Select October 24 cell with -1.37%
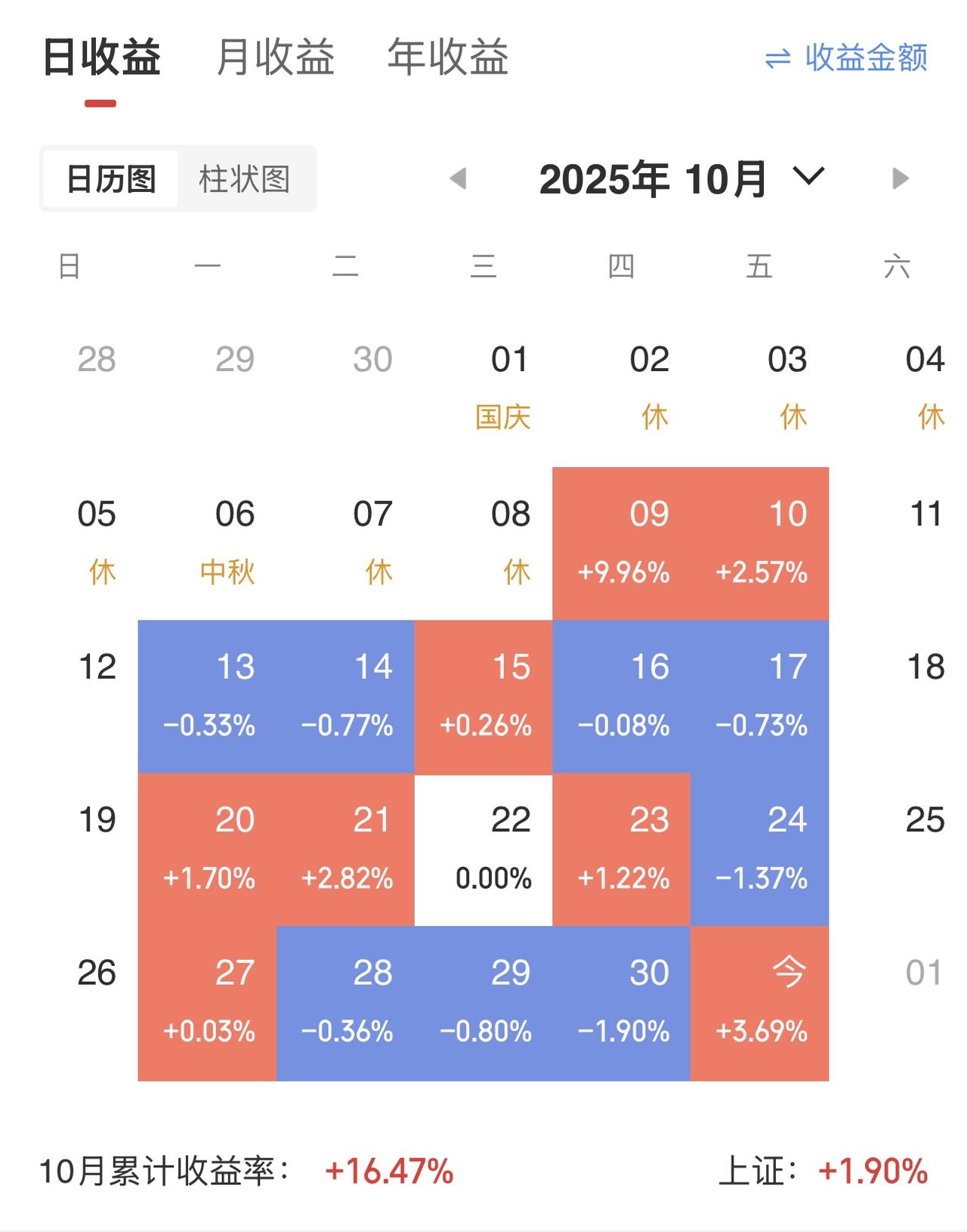The width and height of the screenshot is (967, 1232). pyautogui.click(x=758, y=847)
